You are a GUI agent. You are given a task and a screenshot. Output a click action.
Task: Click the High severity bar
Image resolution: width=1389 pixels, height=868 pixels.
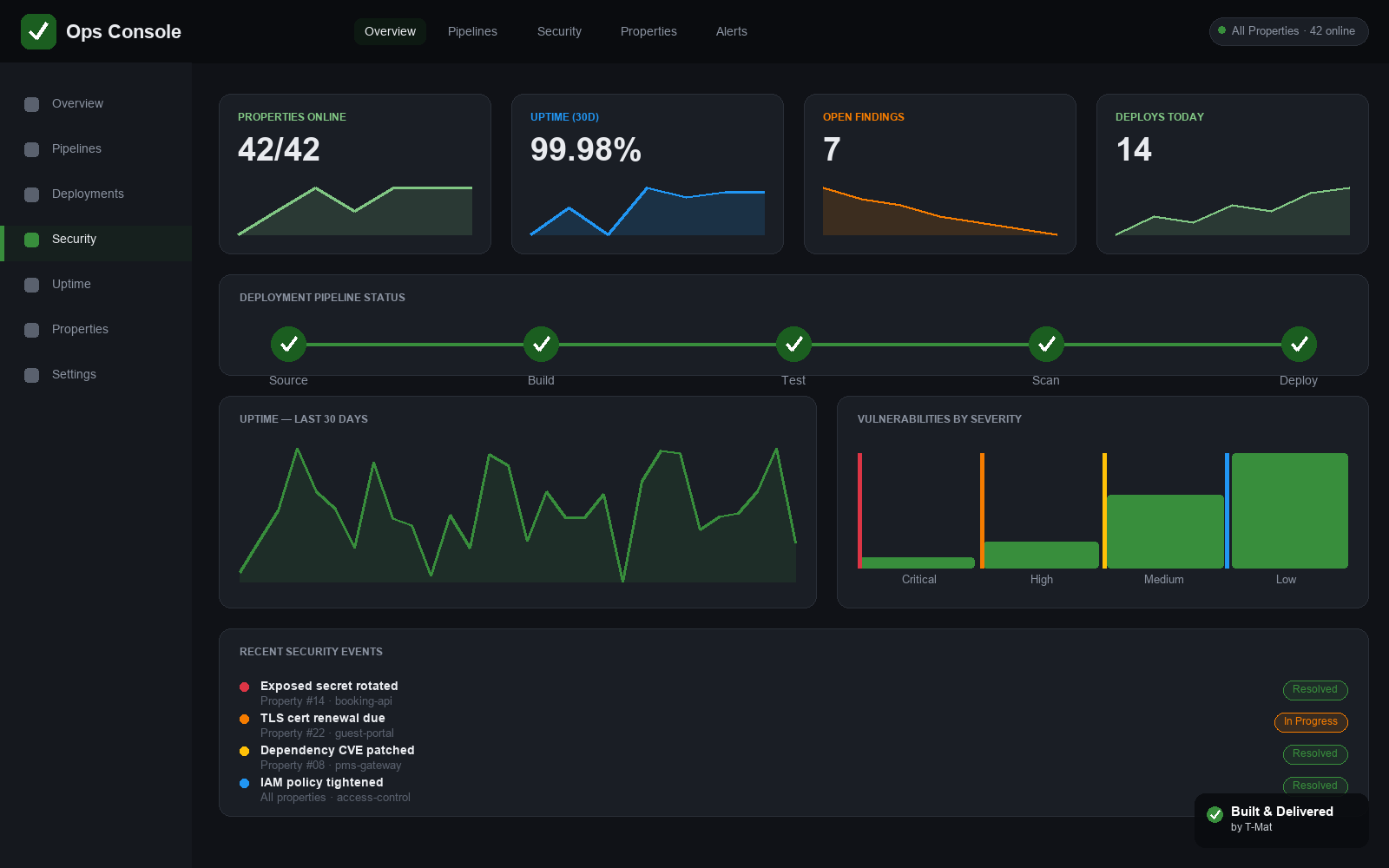tap(1040, 555)
